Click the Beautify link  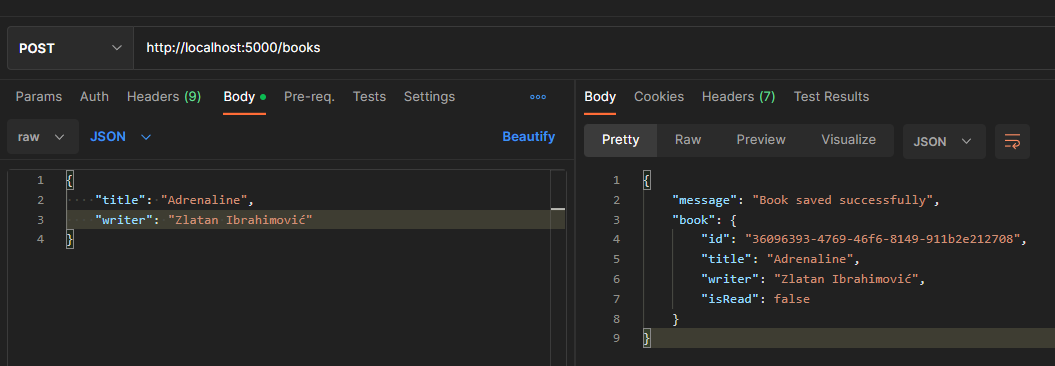(x=528, y=137)
